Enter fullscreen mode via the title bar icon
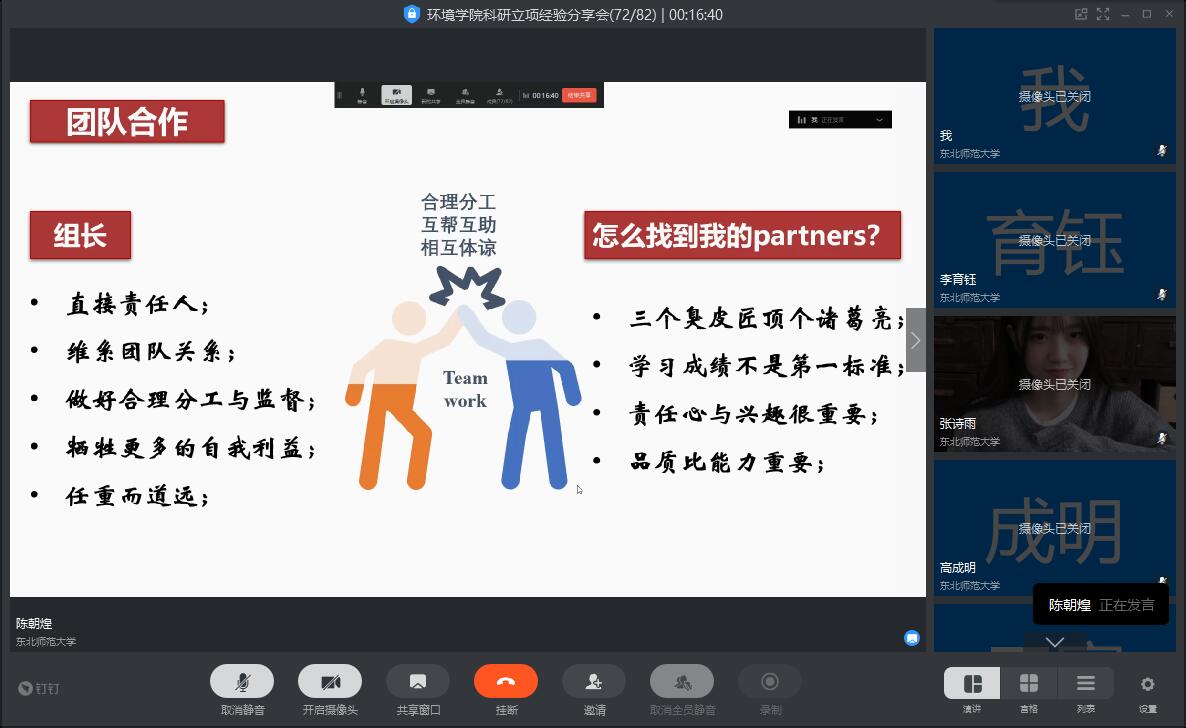 click(1103, 14)
